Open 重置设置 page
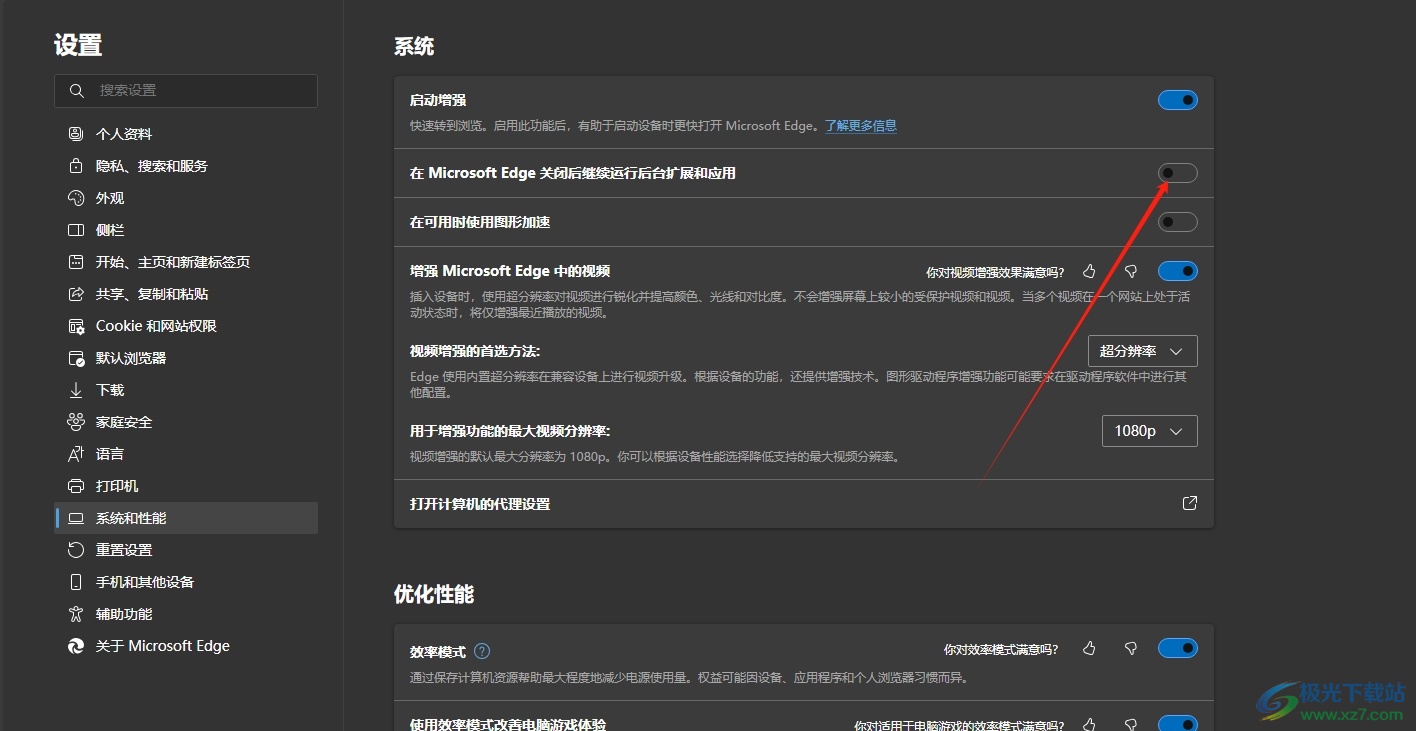This screenshot has width=1416, height=731. tap(186, 550)
